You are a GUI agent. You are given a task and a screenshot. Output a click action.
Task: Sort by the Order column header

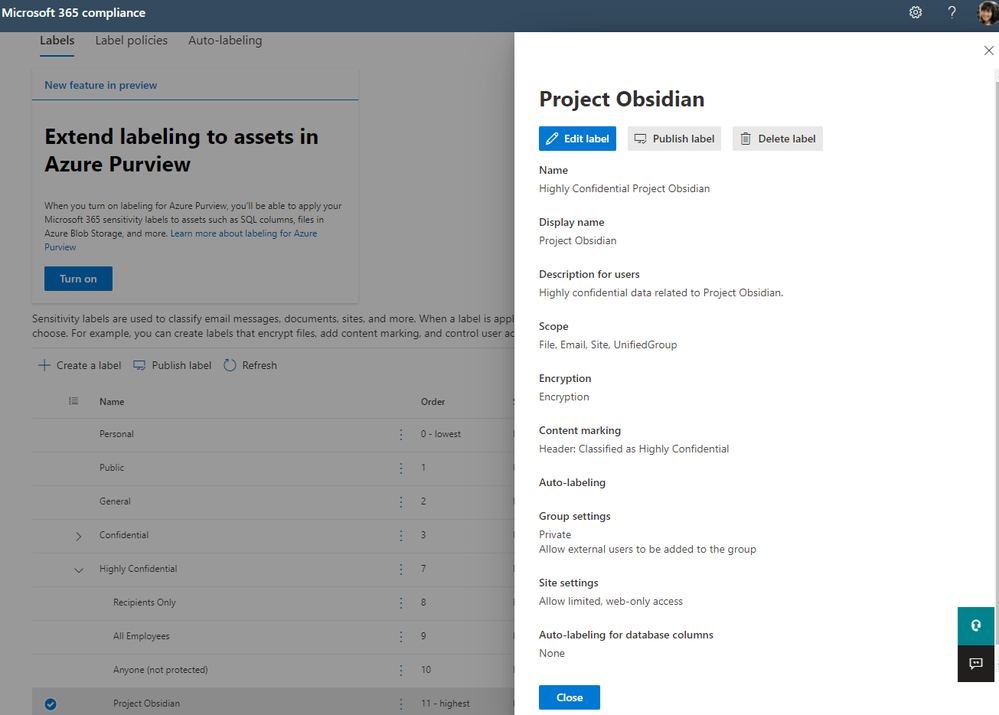pyautogui.click(x=433, y=401)
